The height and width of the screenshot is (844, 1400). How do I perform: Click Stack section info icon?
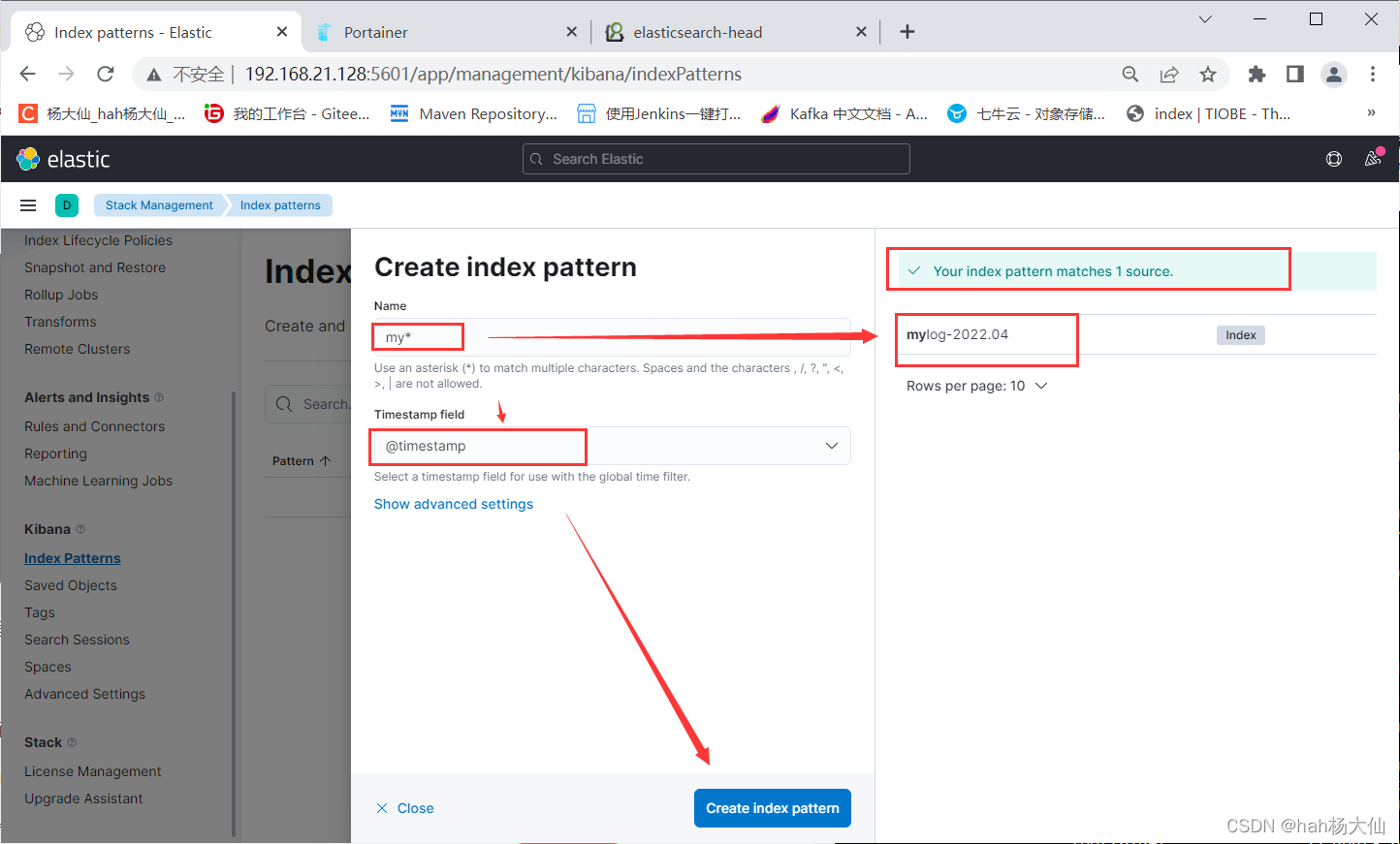click(72, 742)
